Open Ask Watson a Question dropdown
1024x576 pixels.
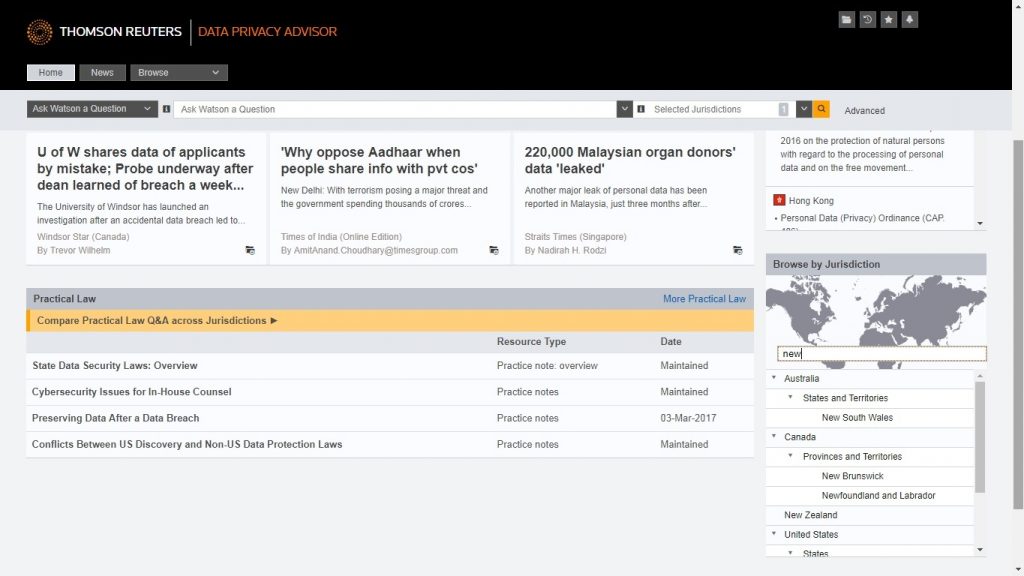[92, 109]
